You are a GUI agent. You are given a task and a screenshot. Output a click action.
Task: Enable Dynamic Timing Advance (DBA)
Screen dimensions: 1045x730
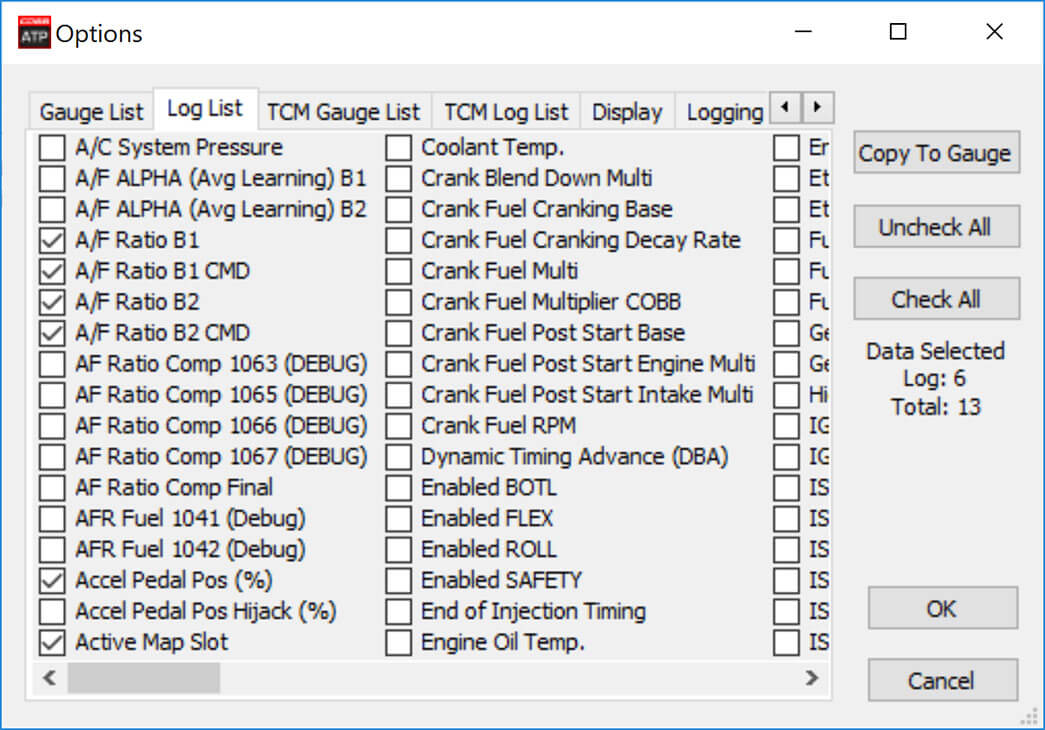coord(396,457)
